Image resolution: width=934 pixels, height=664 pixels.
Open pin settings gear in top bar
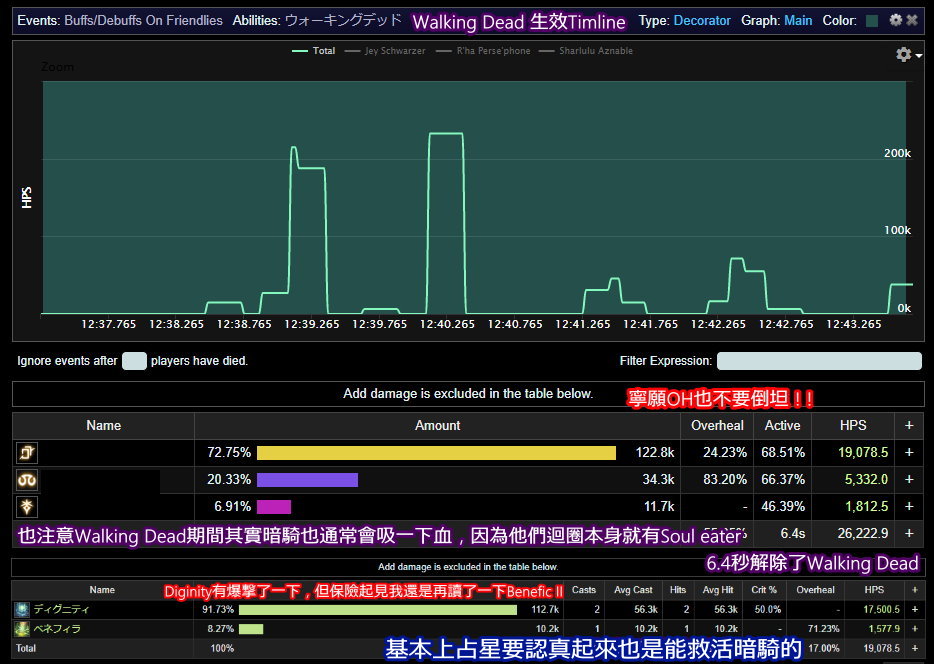895,20
